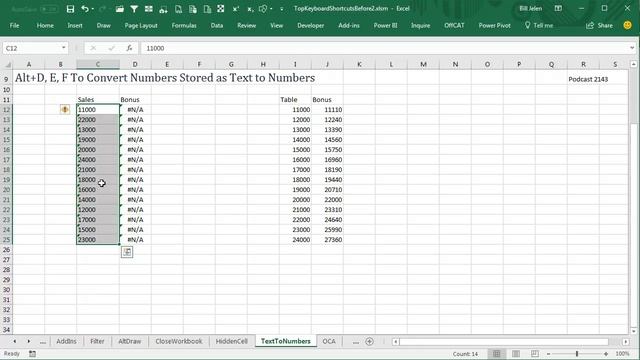Zoom in with the plus button

point(606,354)
